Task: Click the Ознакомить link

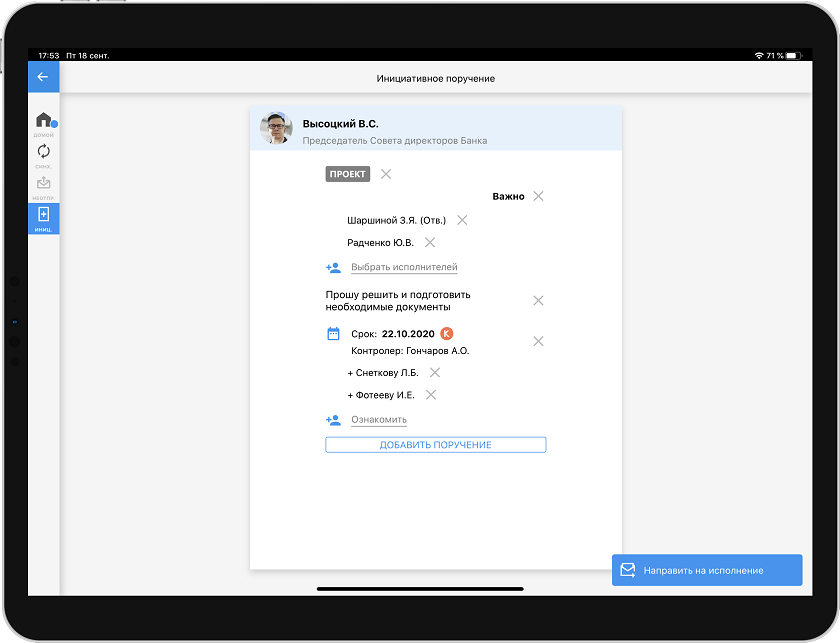Action: pos(379,420)
